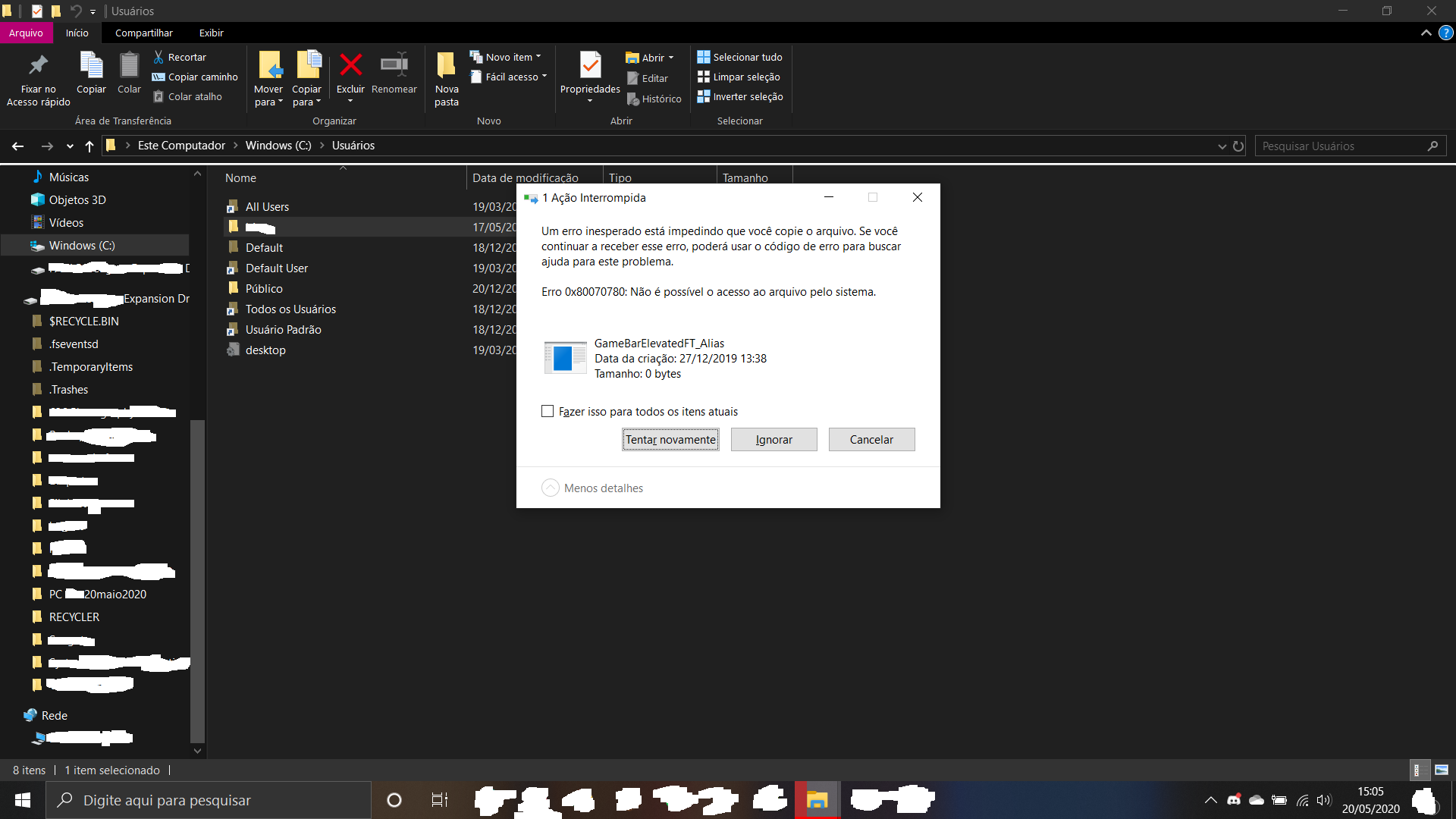This screenshot has height=819, width=1456.
Task: Switch to large icons view layout
Action: pos(1442,770)
